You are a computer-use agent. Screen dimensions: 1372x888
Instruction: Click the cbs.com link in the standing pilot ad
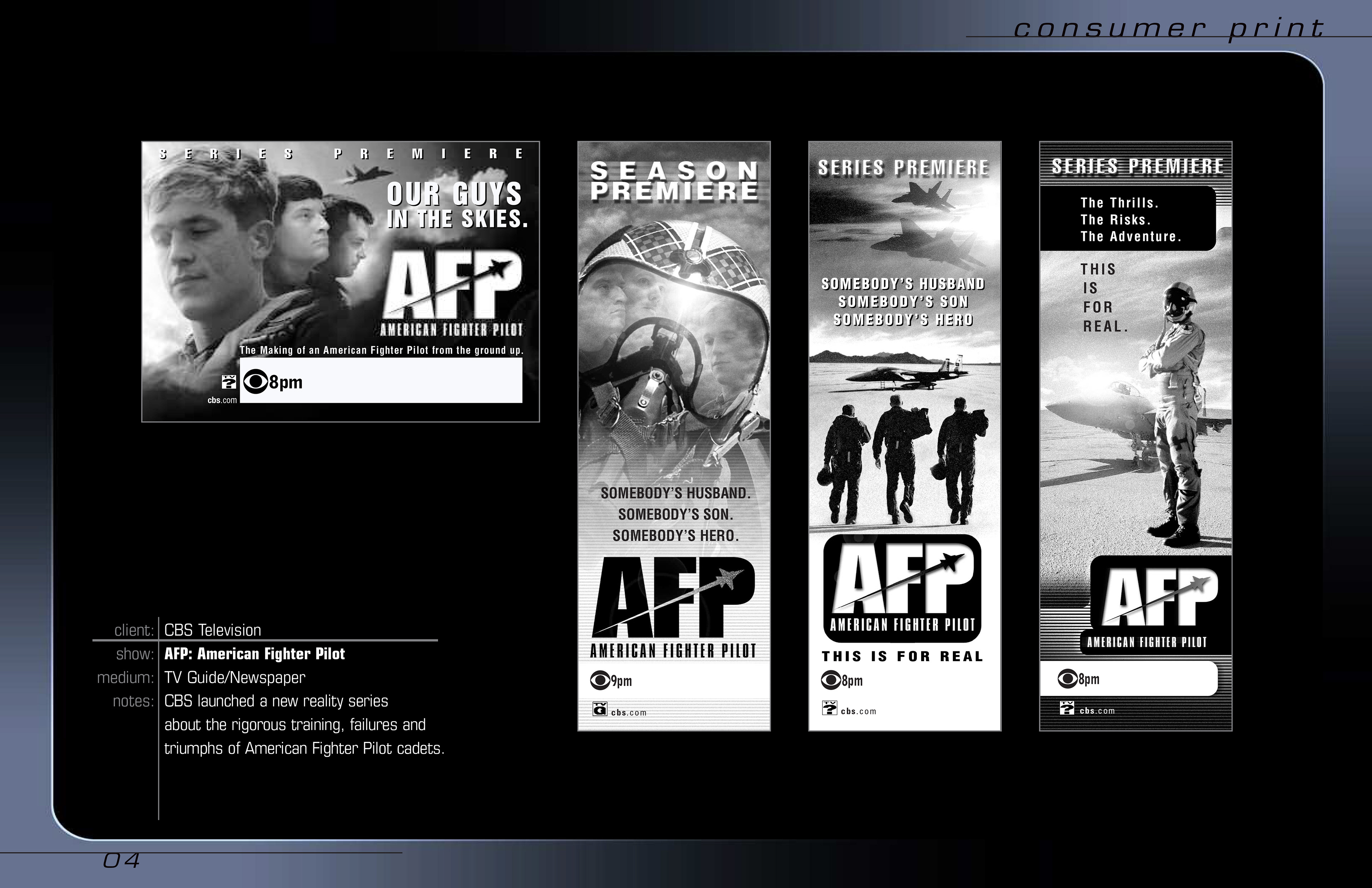[1098, 711]
